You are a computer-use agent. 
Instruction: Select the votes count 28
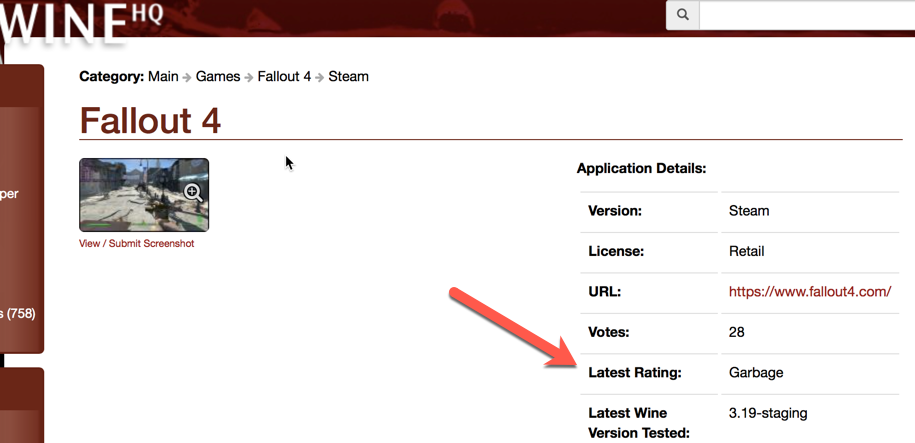tap(736, 332)
